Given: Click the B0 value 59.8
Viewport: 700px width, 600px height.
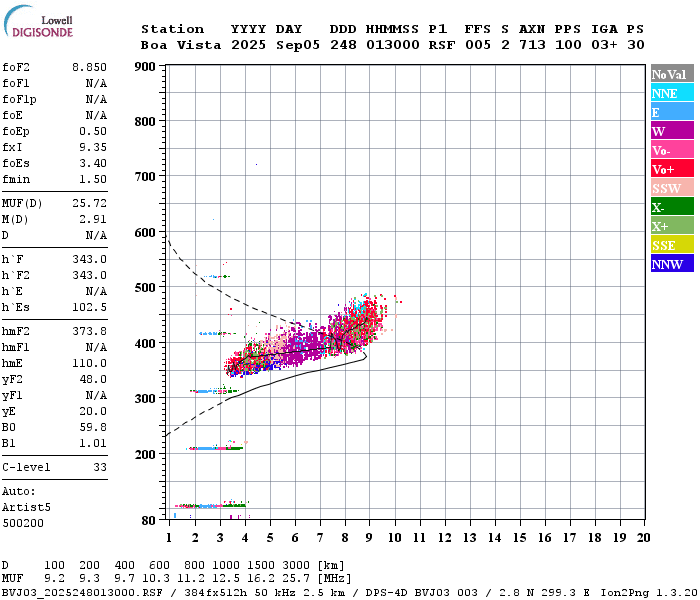Looking at the screenshot, I should pyautogui.click(x=93, y=427).
